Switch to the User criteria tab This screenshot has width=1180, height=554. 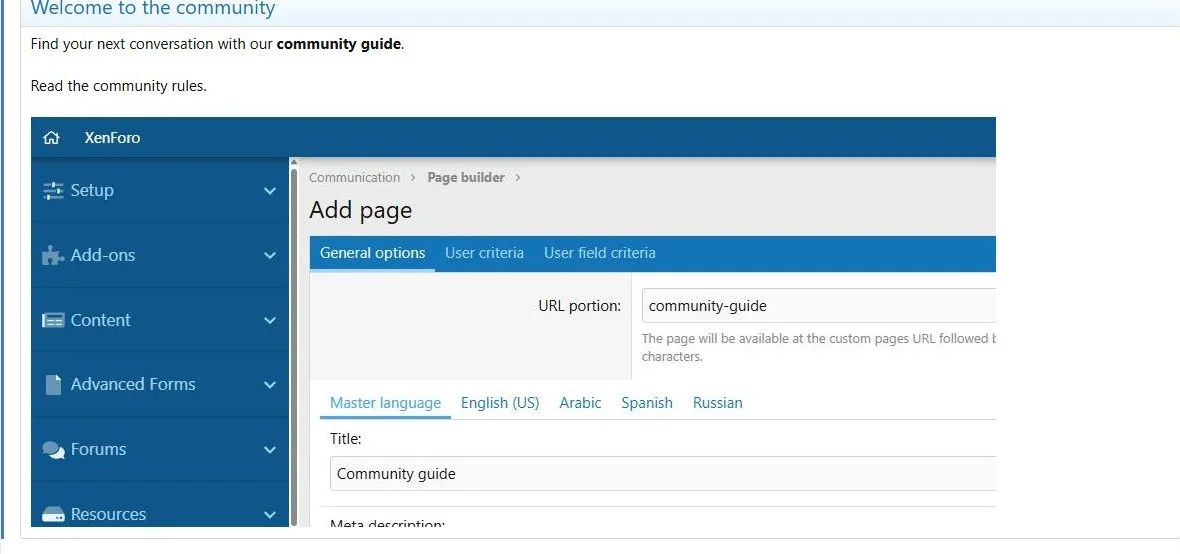(x=484, y=254)
